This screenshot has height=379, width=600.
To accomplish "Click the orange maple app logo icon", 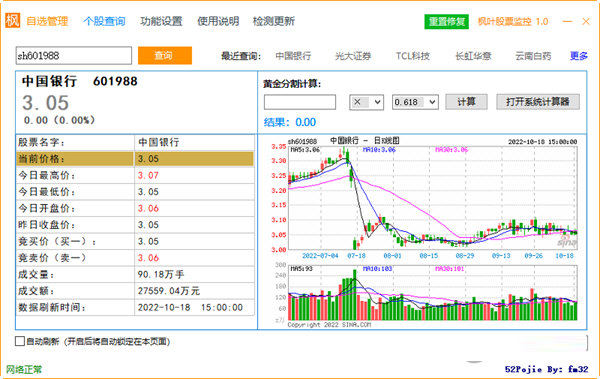I will pos(12,21).
